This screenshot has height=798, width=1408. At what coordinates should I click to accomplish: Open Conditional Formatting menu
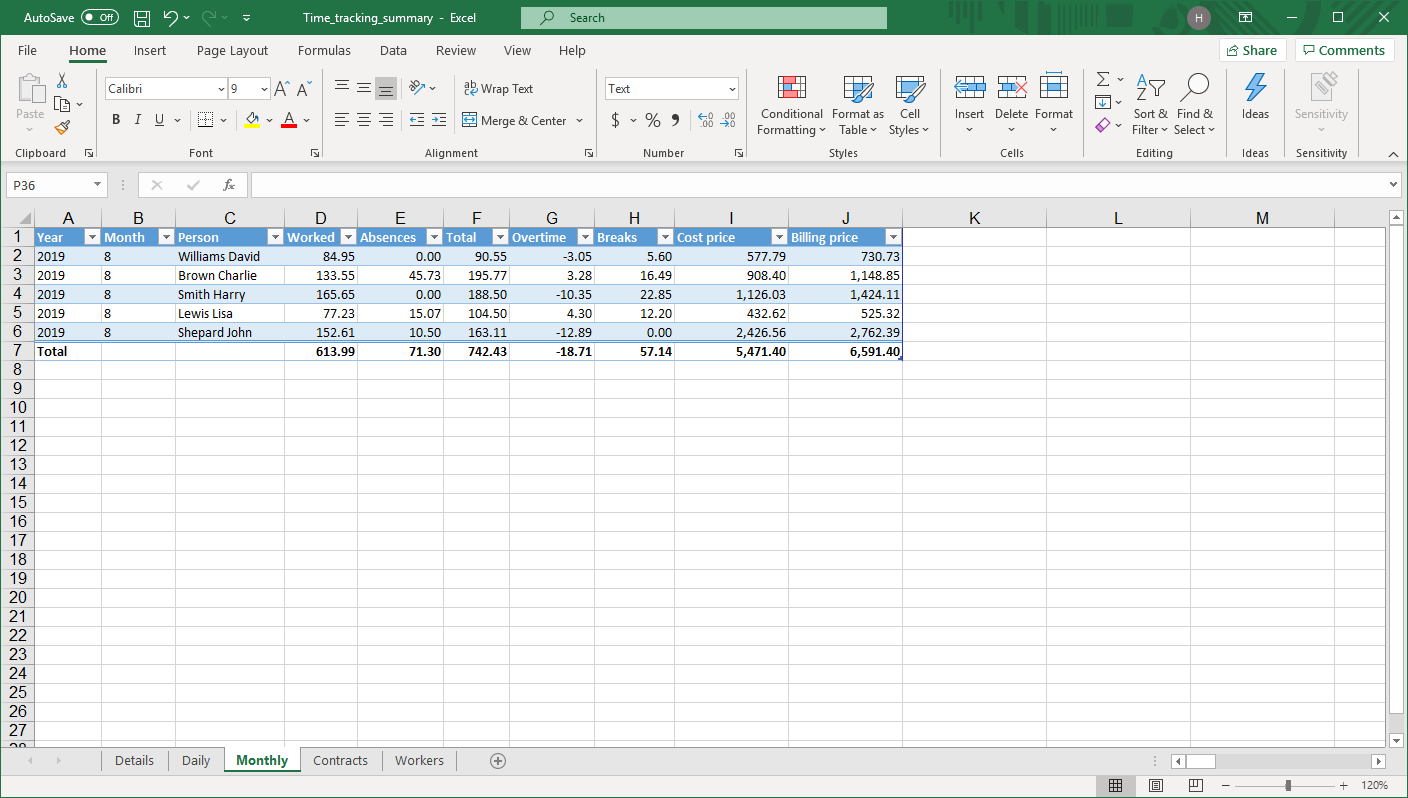pyautogui.click(x=791, y=104)
